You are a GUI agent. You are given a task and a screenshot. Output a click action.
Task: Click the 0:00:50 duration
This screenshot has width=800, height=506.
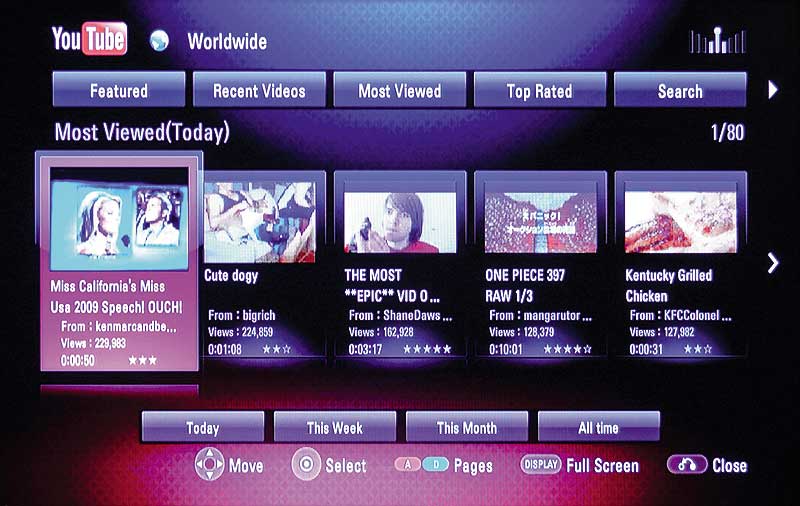coord(78,361)
